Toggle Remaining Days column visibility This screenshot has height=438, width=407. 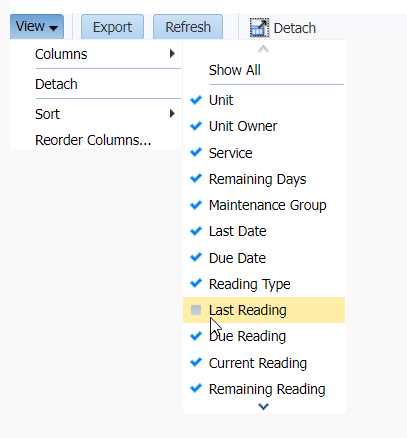[264, 179]
